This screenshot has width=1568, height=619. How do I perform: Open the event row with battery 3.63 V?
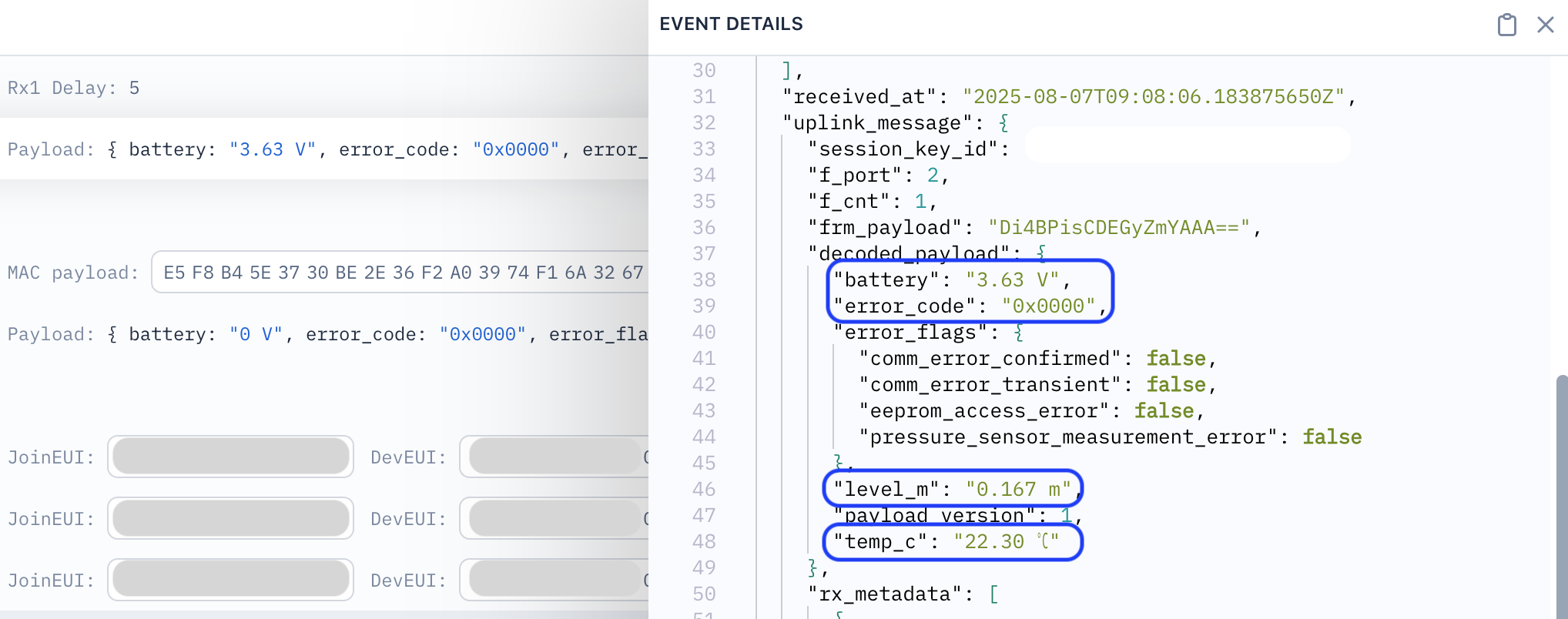coord(323,149)
